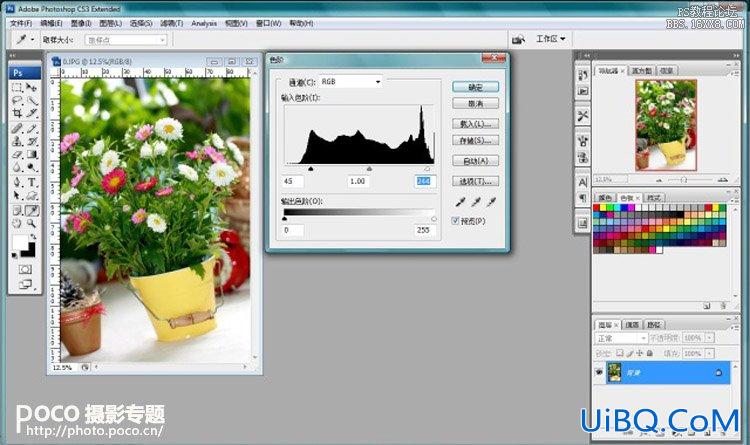Select the Pen tool

(x=17, y=182)
